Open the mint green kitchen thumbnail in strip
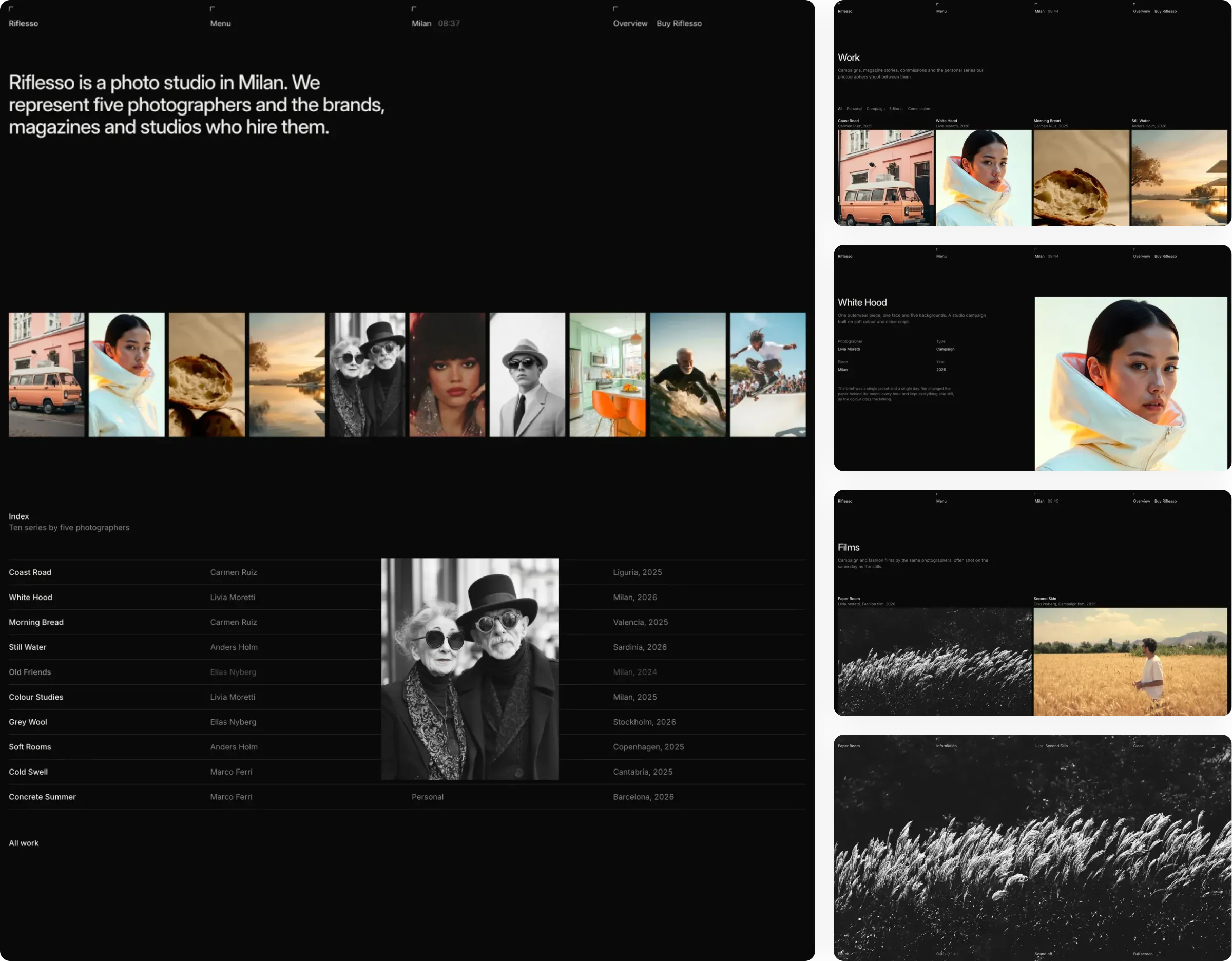Screen dimensions: 1232x961 608,374
